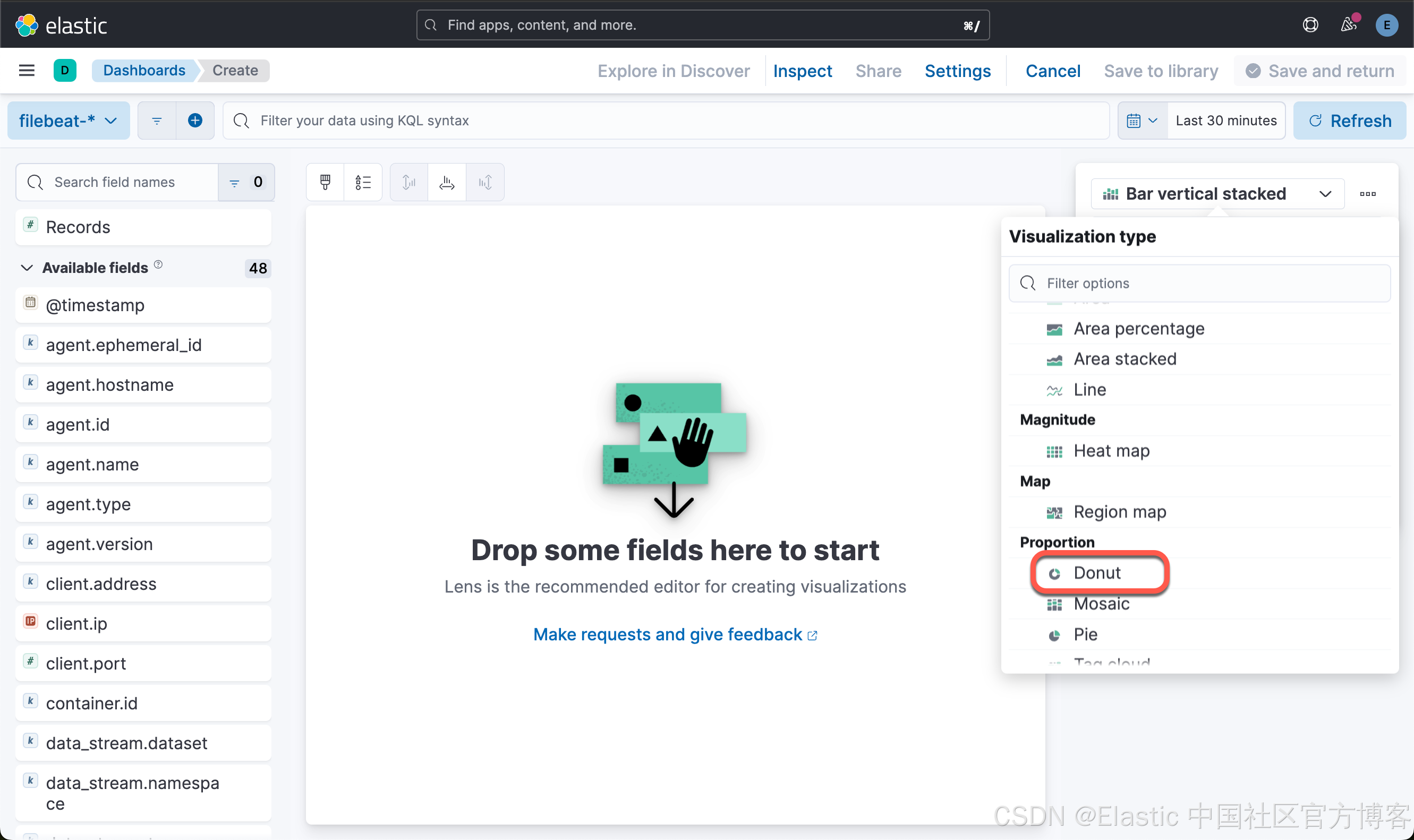Select Mosaic visualization type
The width and height of the screenshot is (1414, 840).
[x=1199, y=603]
